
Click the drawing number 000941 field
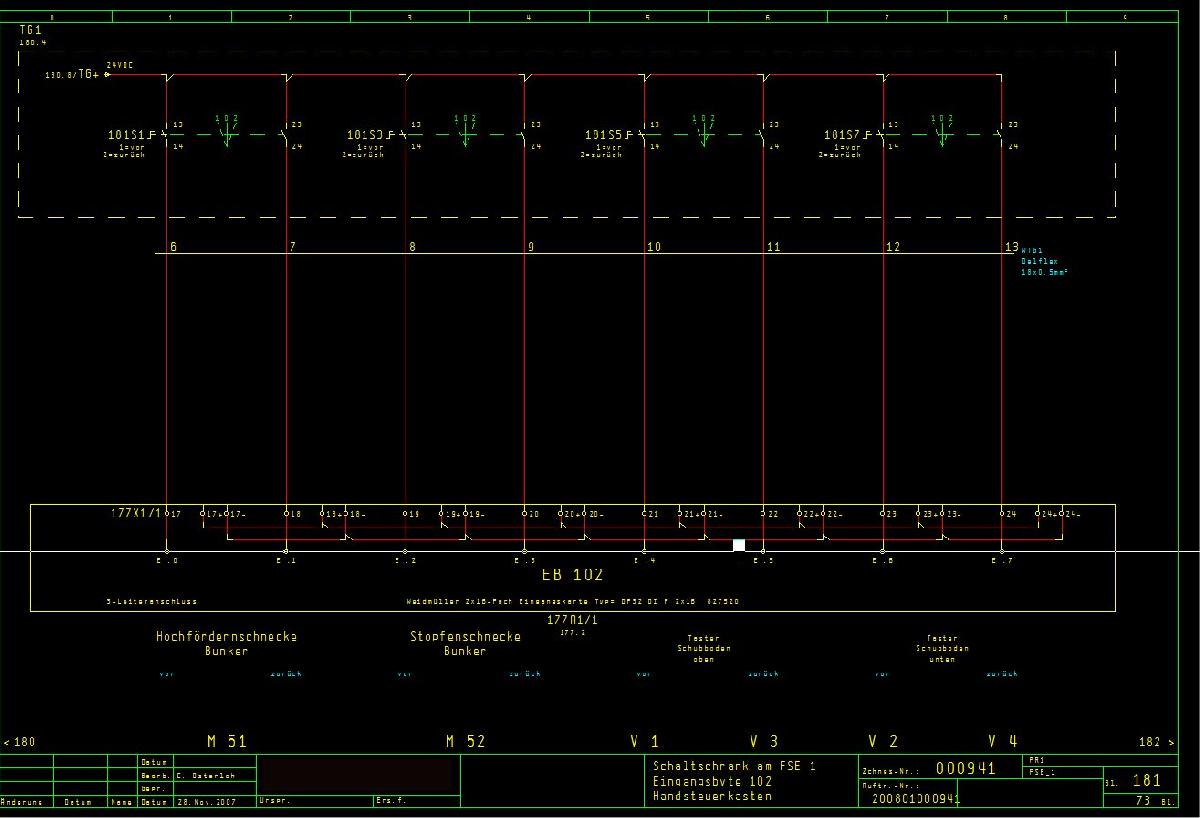(965, 769)
